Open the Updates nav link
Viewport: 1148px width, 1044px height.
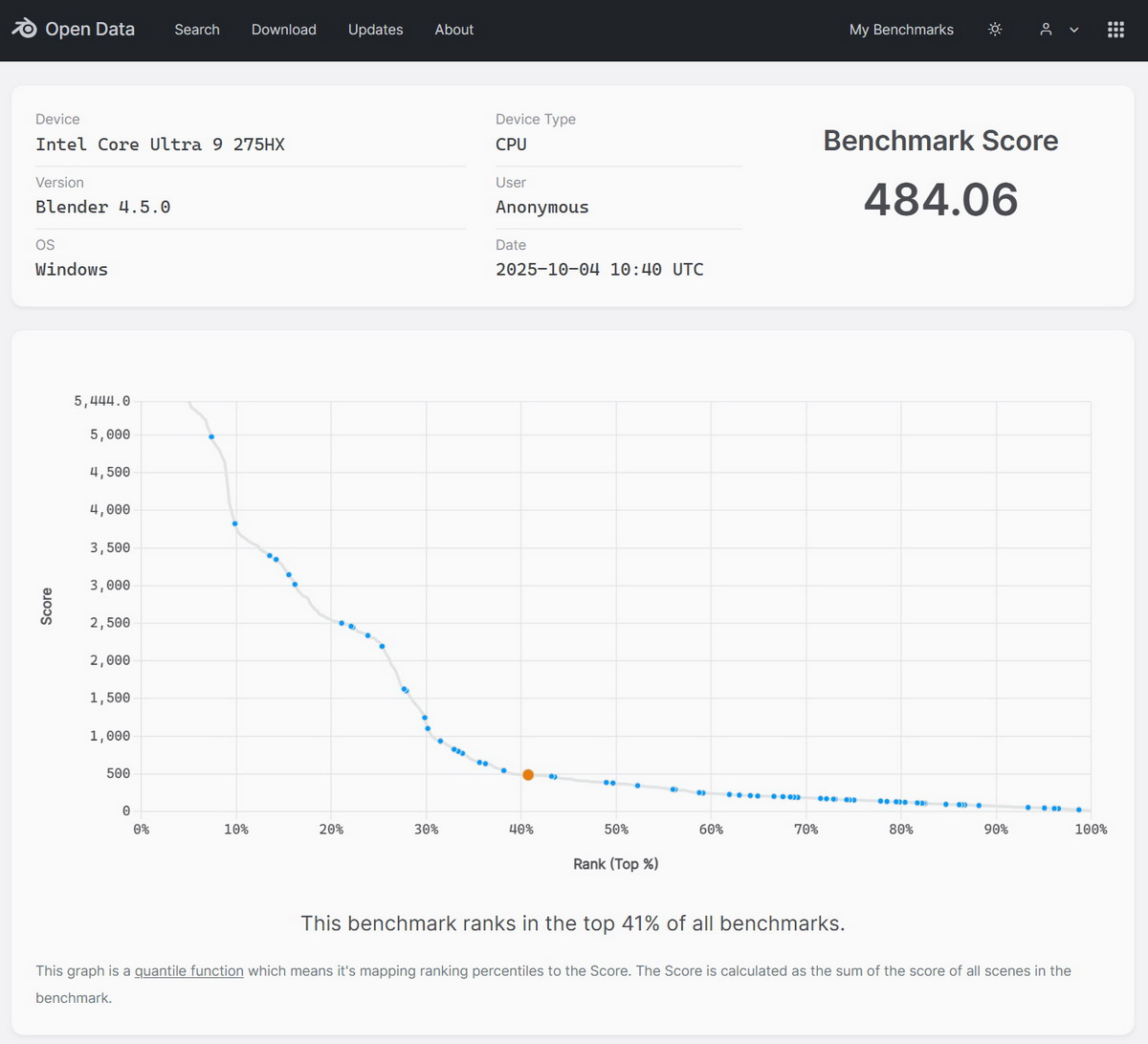click(375, 30)
